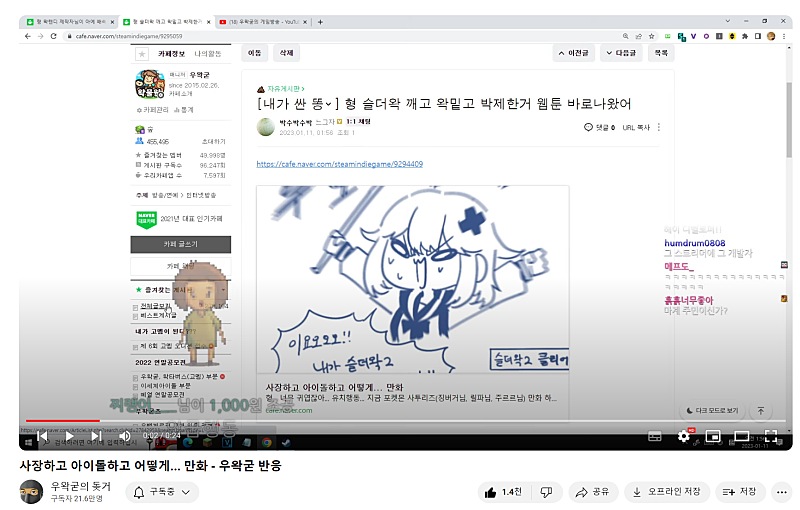
Task: Click the cafe page vertical scrollbar
Action: point(789,120)
